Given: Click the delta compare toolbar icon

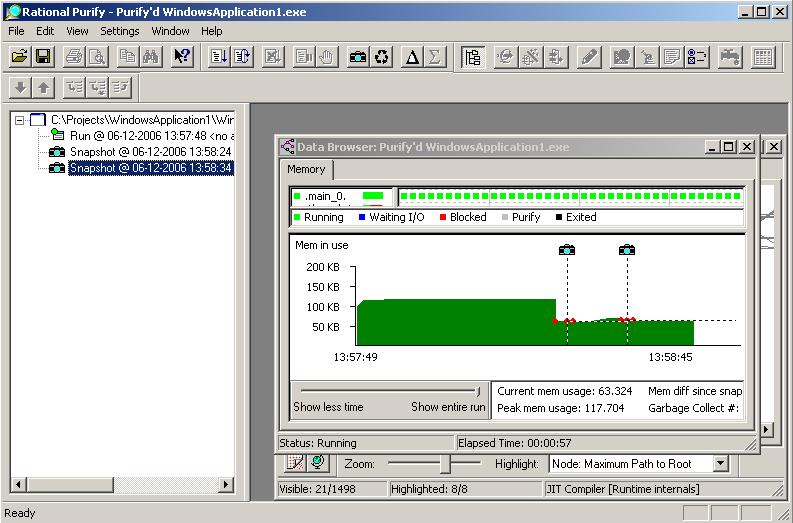Looking at the screenshot, I should (412, 57).
